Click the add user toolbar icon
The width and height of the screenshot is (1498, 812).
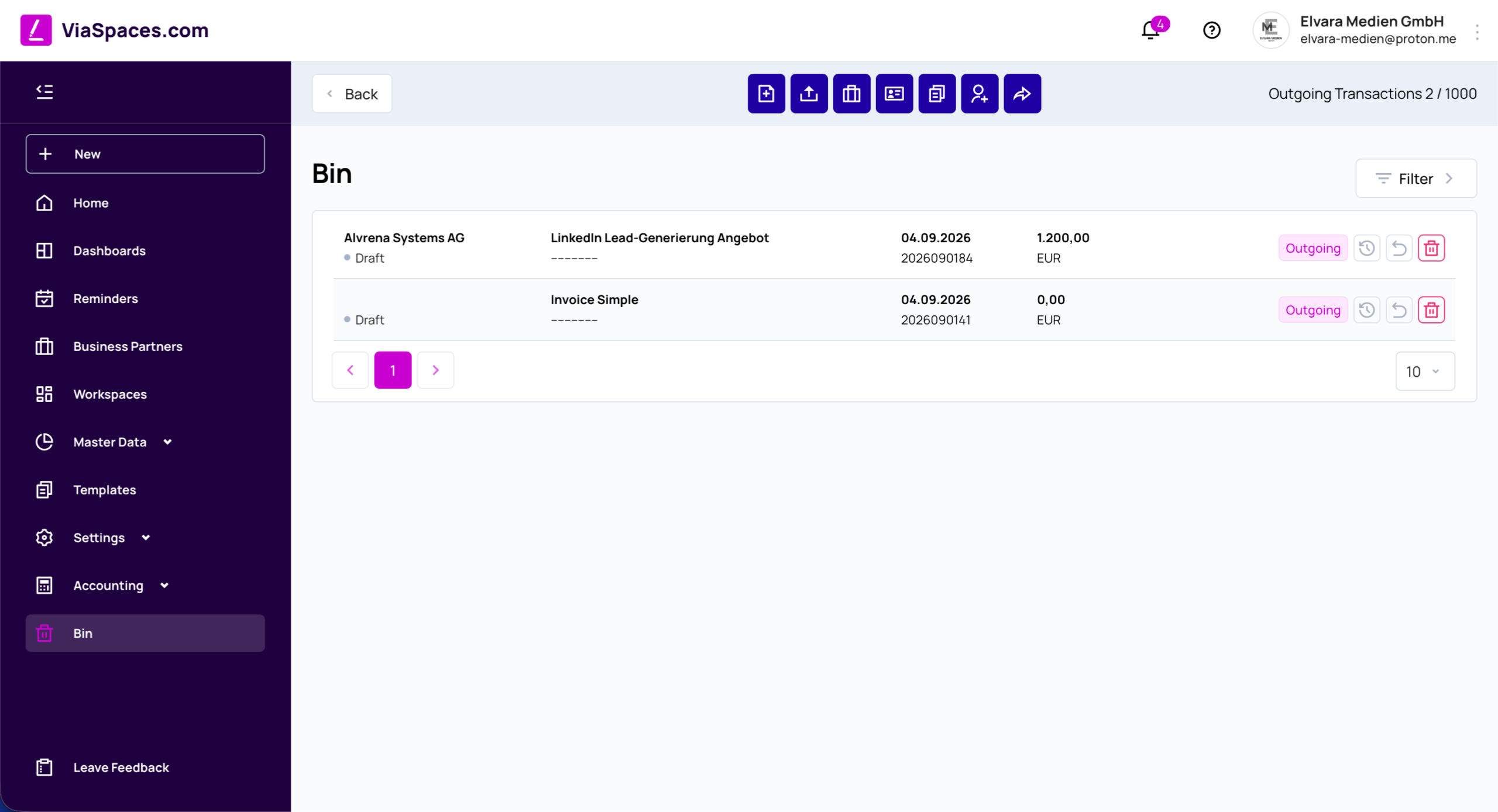pos(980,94)
